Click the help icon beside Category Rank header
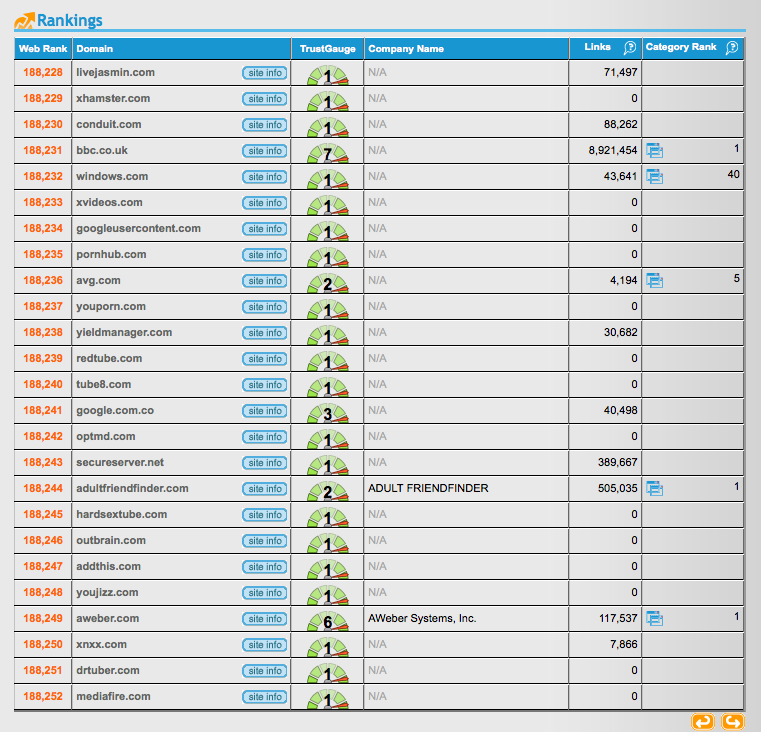The image size is (761, 732). click(x=732, y=48)
